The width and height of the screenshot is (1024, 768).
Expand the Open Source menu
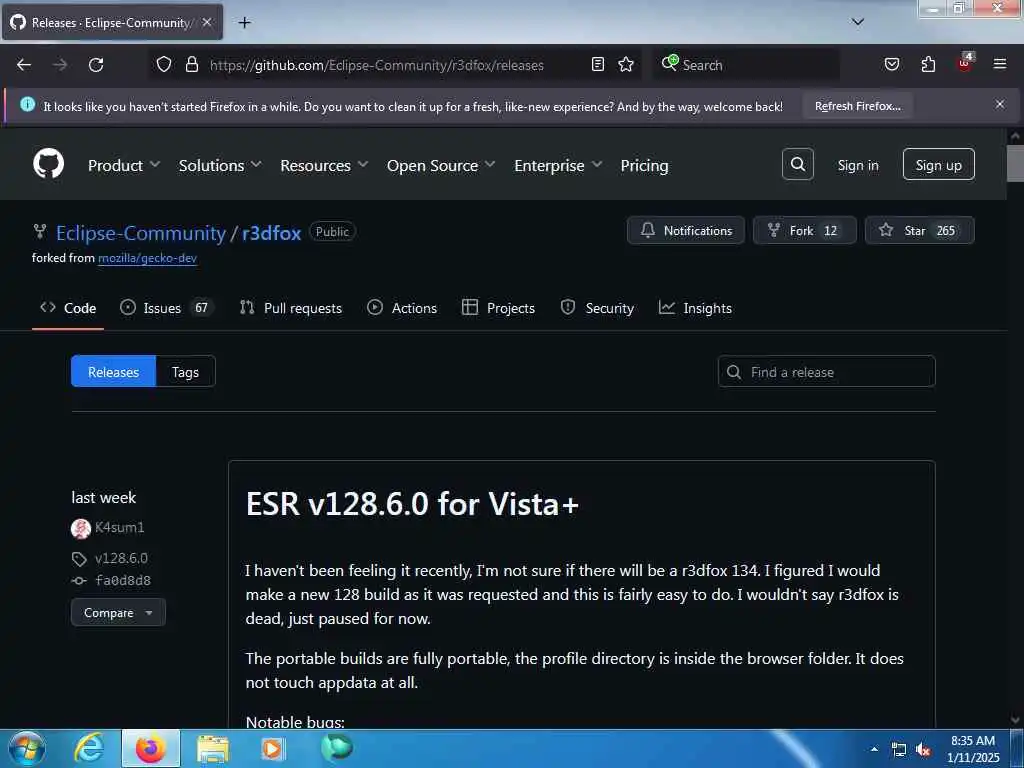tap(441, 165)
